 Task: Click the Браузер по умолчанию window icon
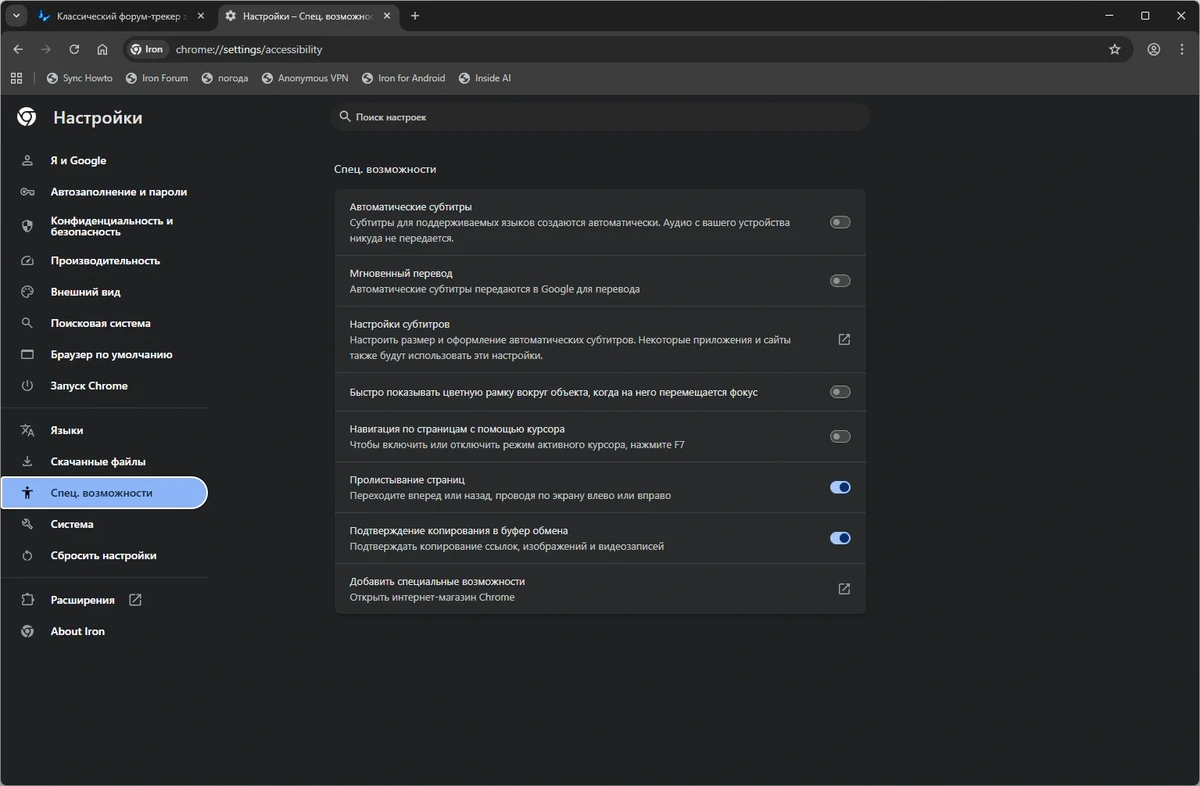tap(28, 355)
